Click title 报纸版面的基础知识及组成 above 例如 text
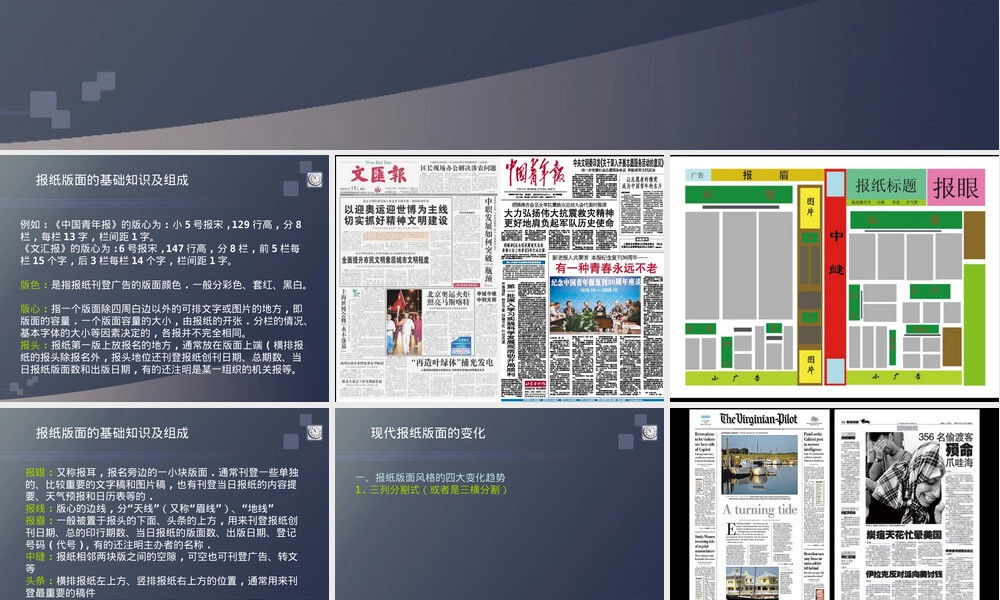Image resolution: width=1000 pixels, height=600 pixels. [112, 180]
